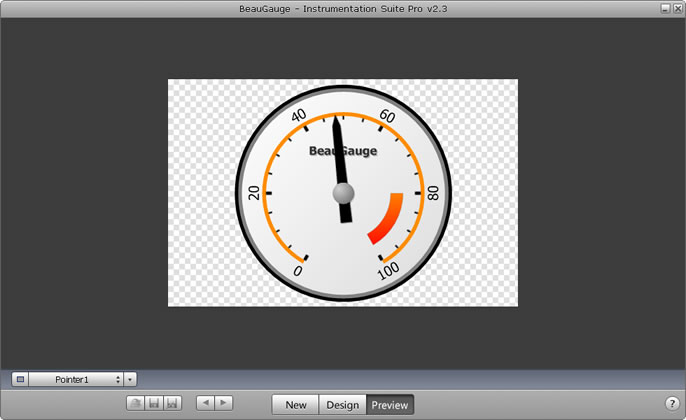Click the 100 scale label
686x420 pixels.
388,271
